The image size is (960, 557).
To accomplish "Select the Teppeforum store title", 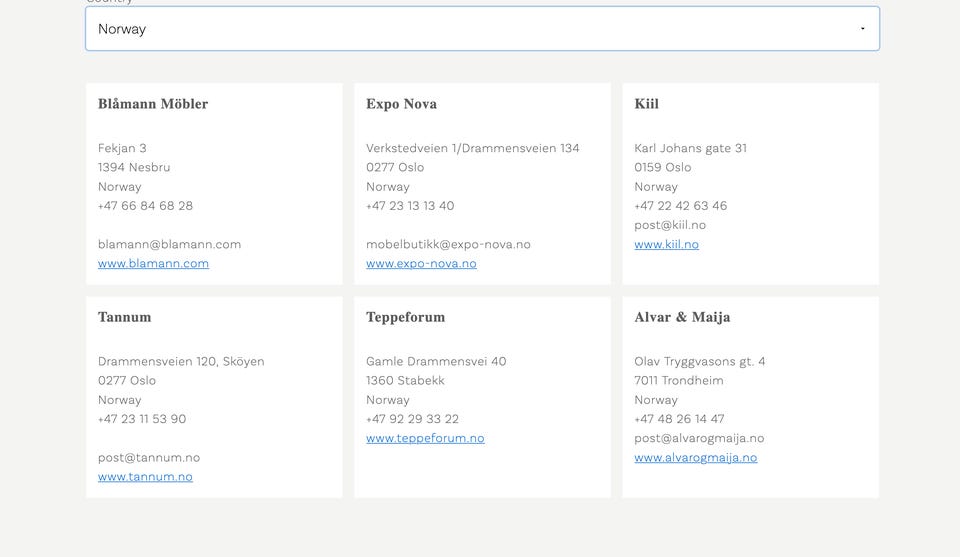I will pyautogui.click(x=405, y=317).
